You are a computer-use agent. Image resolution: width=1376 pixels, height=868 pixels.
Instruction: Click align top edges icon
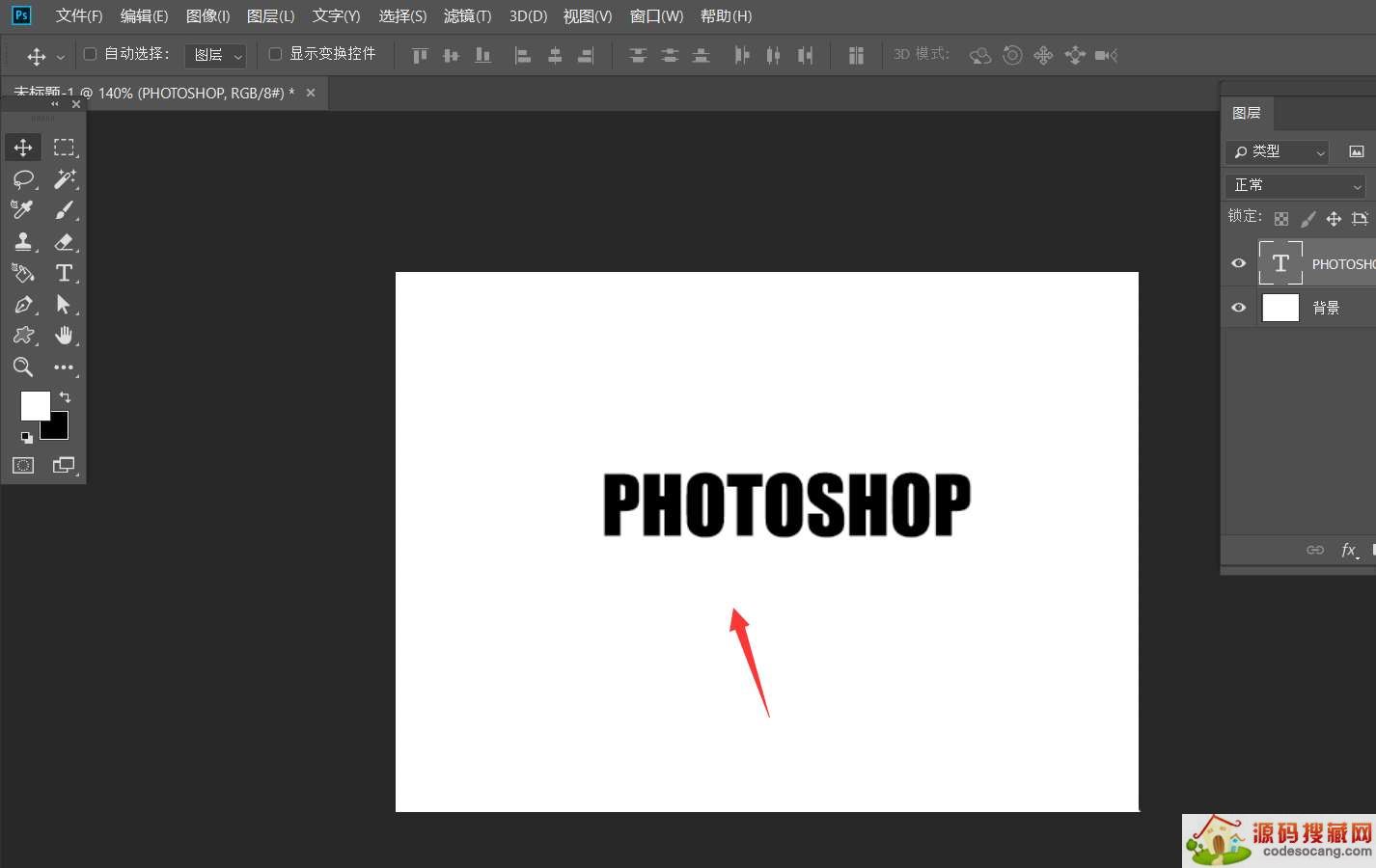420,56
